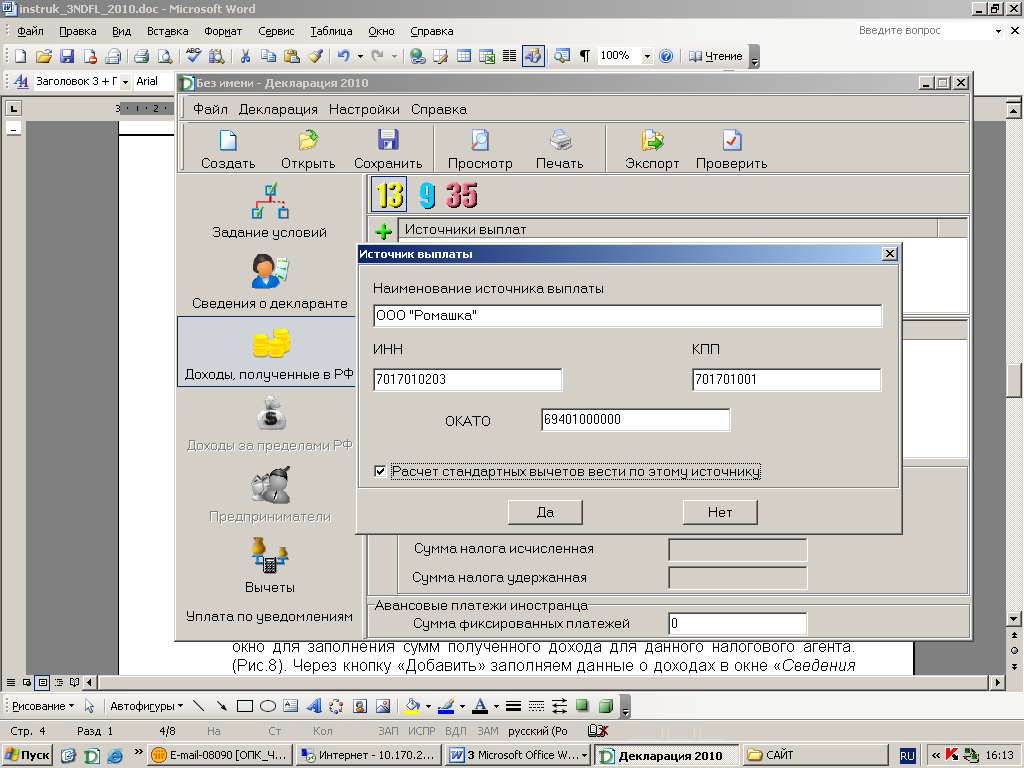Open fill color dropdown arrow in drawing toolbar
Viewport: 1024px width, 768px height.
click(x=428, y=706)
